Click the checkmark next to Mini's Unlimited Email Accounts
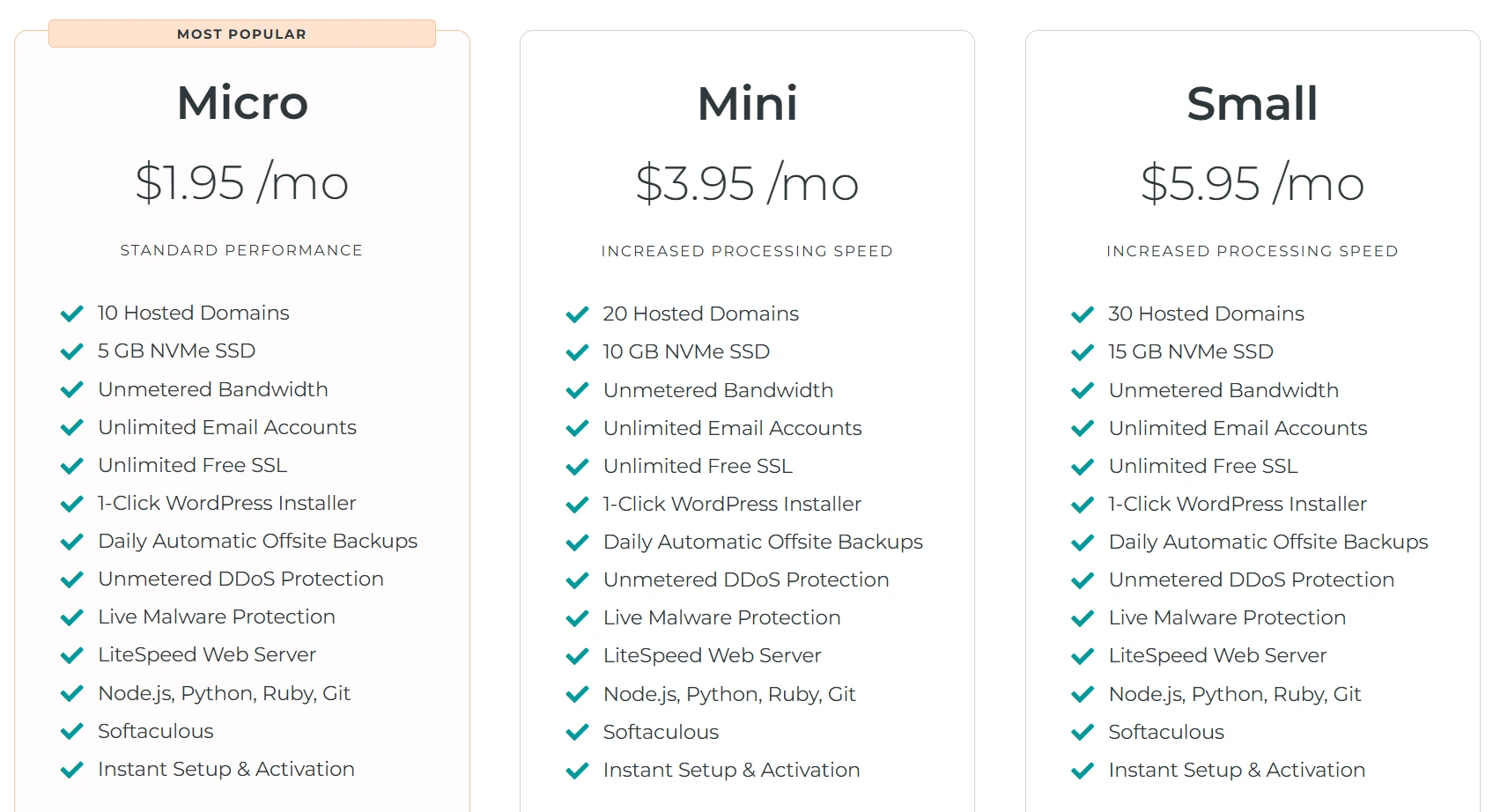The width and height of the screenshot is (1493, 812). coord(577,429)
